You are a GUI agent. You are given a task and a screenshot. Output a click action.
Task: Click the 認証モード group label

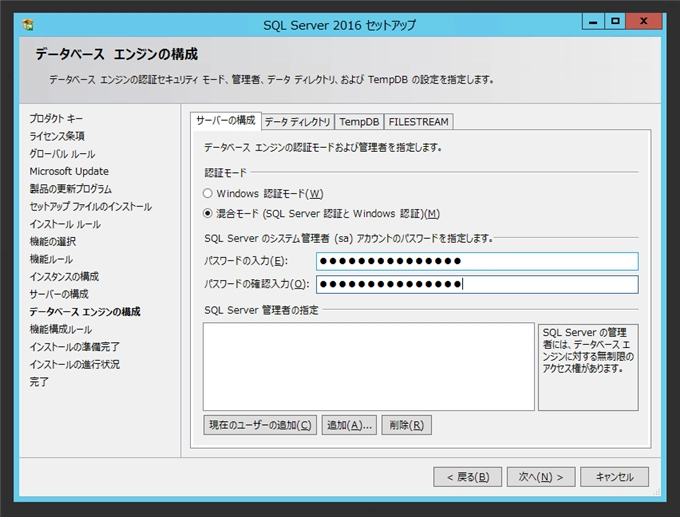point(225,173)
